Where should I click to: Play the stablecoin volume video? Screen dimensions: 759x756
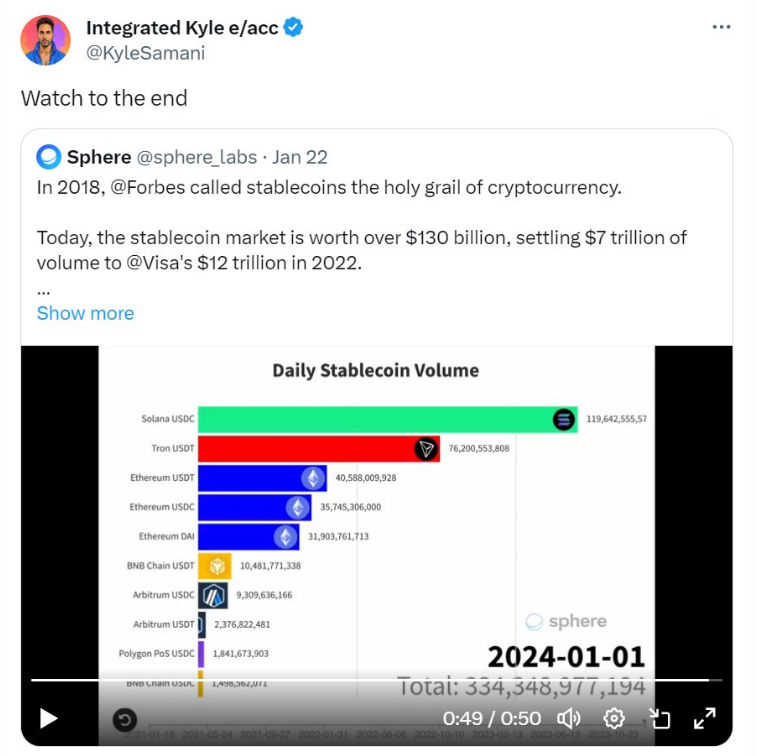[x=48, y=718]
